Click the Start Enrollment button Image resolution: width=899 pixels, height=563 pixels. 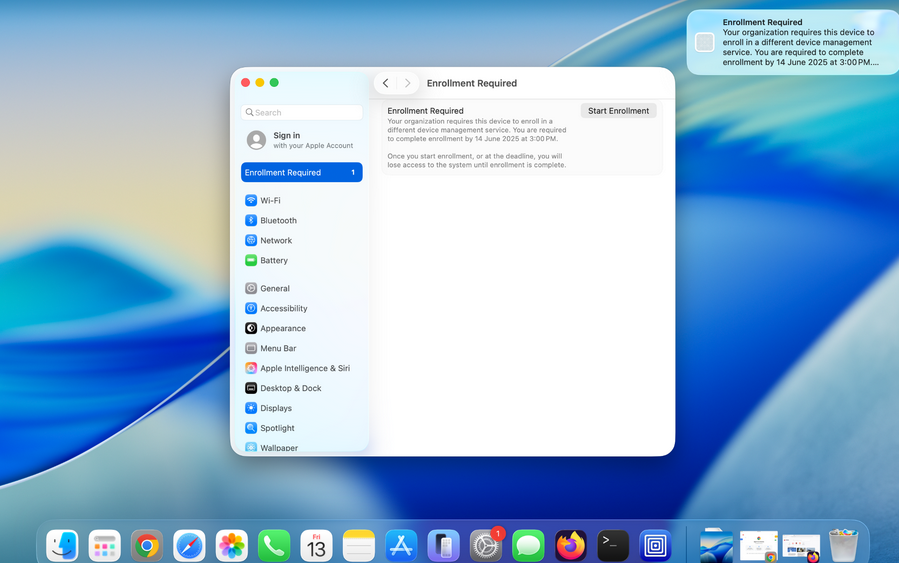(x=618, y=111)
